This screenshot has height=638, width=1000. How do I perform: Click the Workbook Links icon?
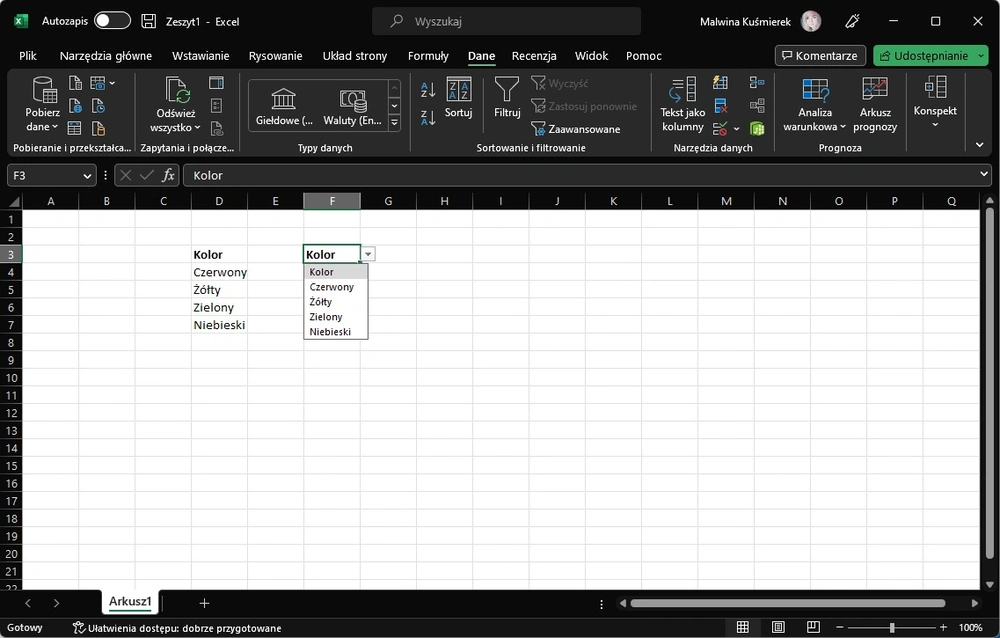pos(216,128)
